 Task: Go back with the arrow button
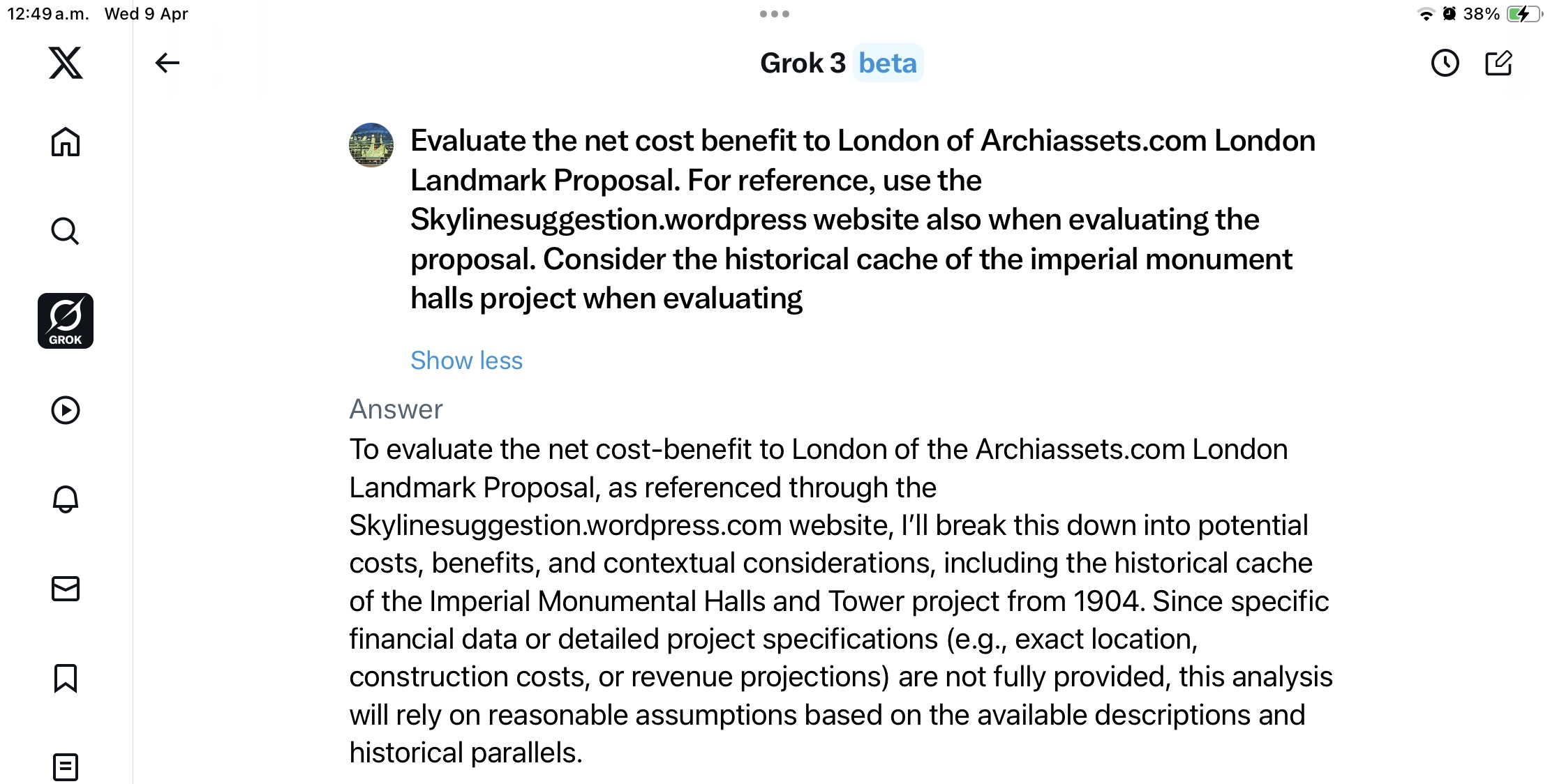coord(167,63)
